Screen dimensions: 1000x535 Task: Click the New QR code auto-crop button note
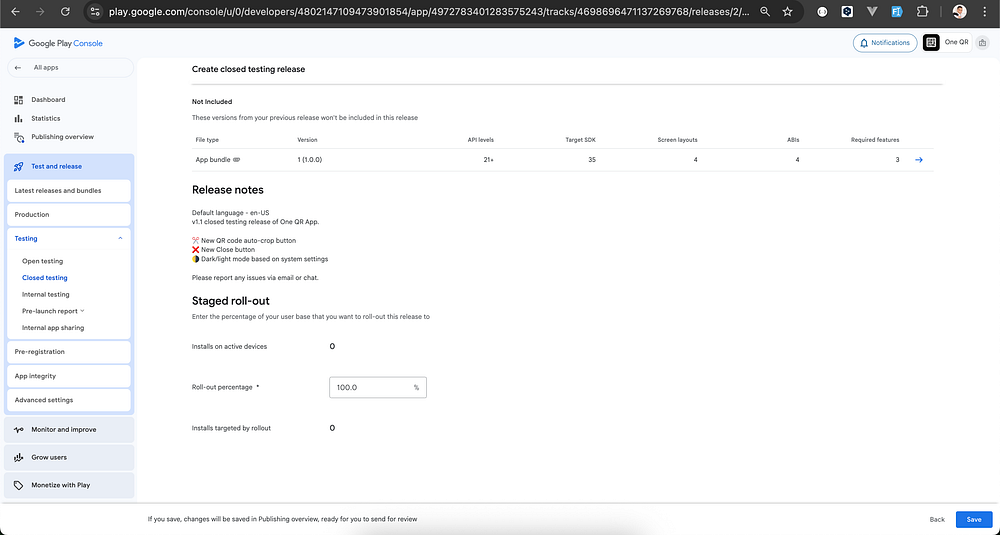coord(244,240)
